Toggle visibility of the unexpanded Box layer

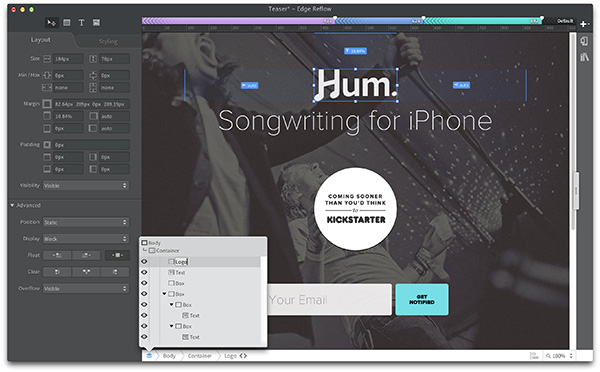click(x=144, y=283)
